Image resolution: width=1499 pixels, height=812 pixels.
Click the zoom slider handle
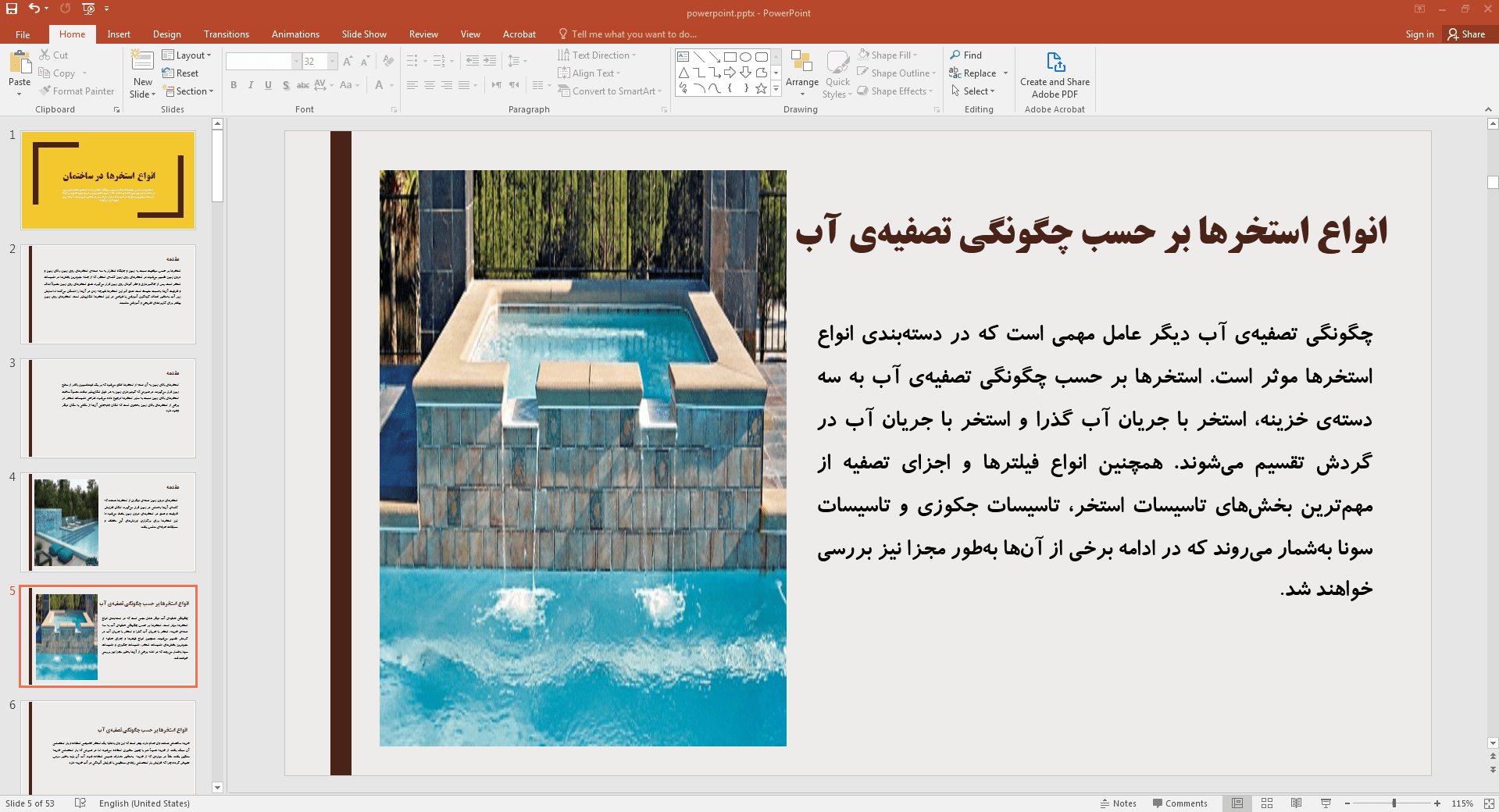(x=1394, y=803)
